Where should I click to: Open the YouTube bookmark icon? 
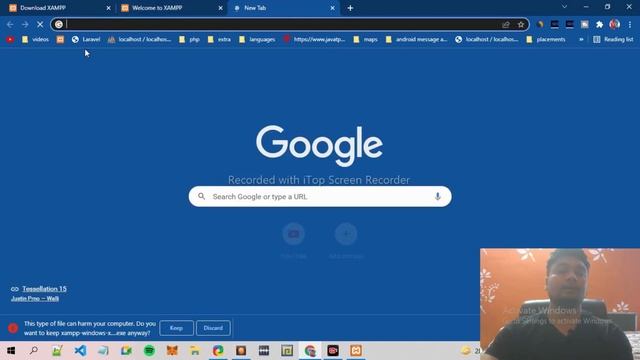[10, 40]
